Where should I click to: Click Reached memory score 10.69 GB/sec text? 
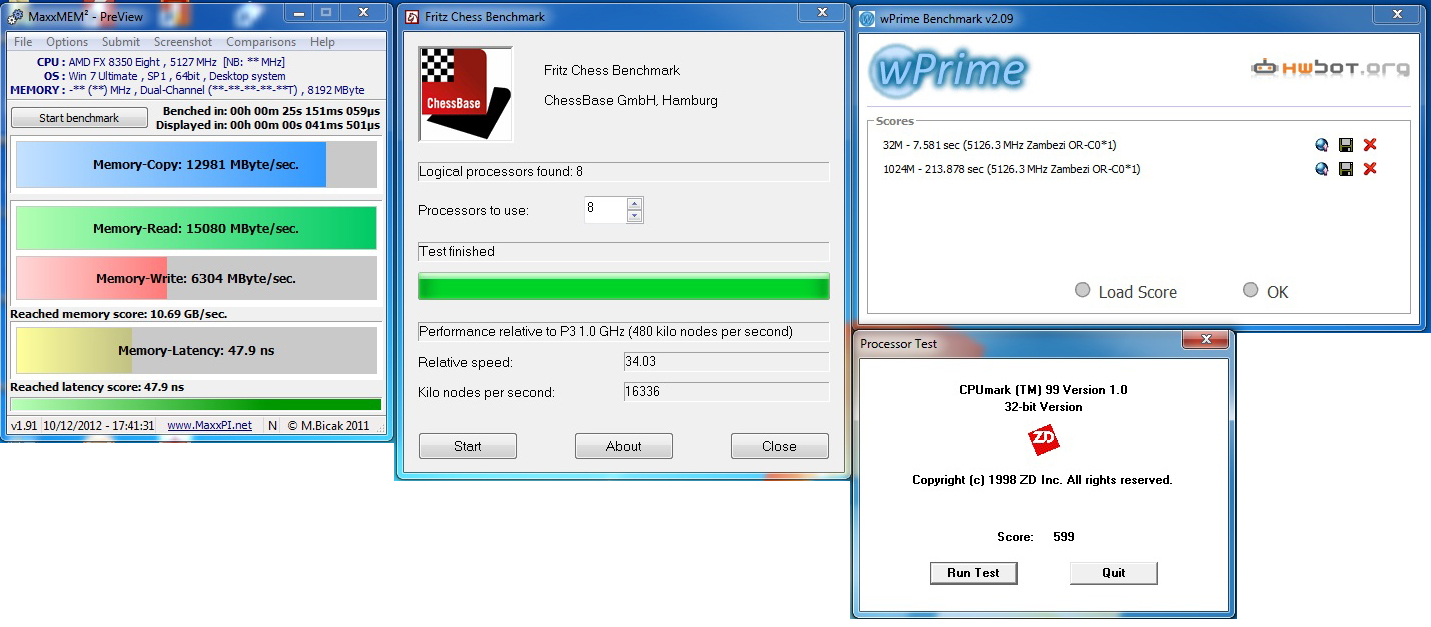click(118, 314)
